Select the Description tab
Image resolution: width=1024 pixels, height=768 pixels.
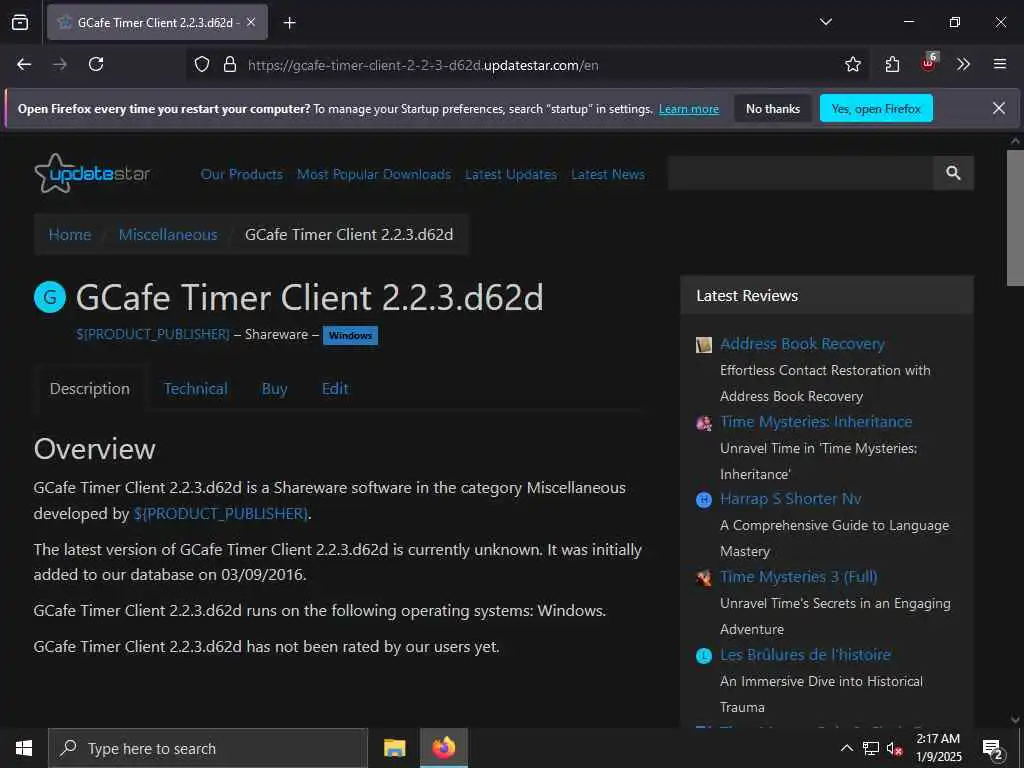point(90,389)
